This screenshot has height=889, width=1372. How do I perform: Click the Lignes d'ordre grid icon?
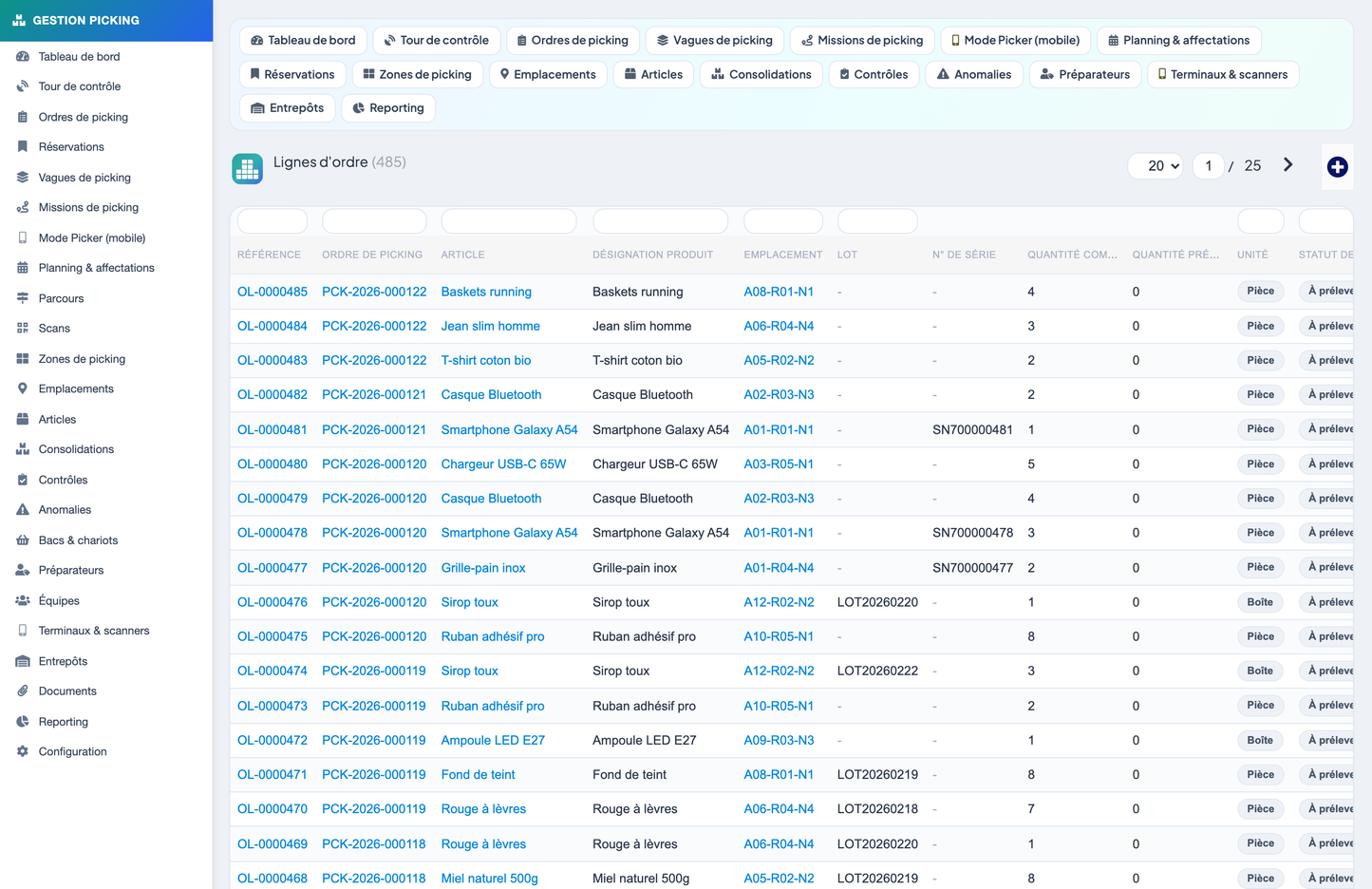pyautogui.click(x=248, y=169)
